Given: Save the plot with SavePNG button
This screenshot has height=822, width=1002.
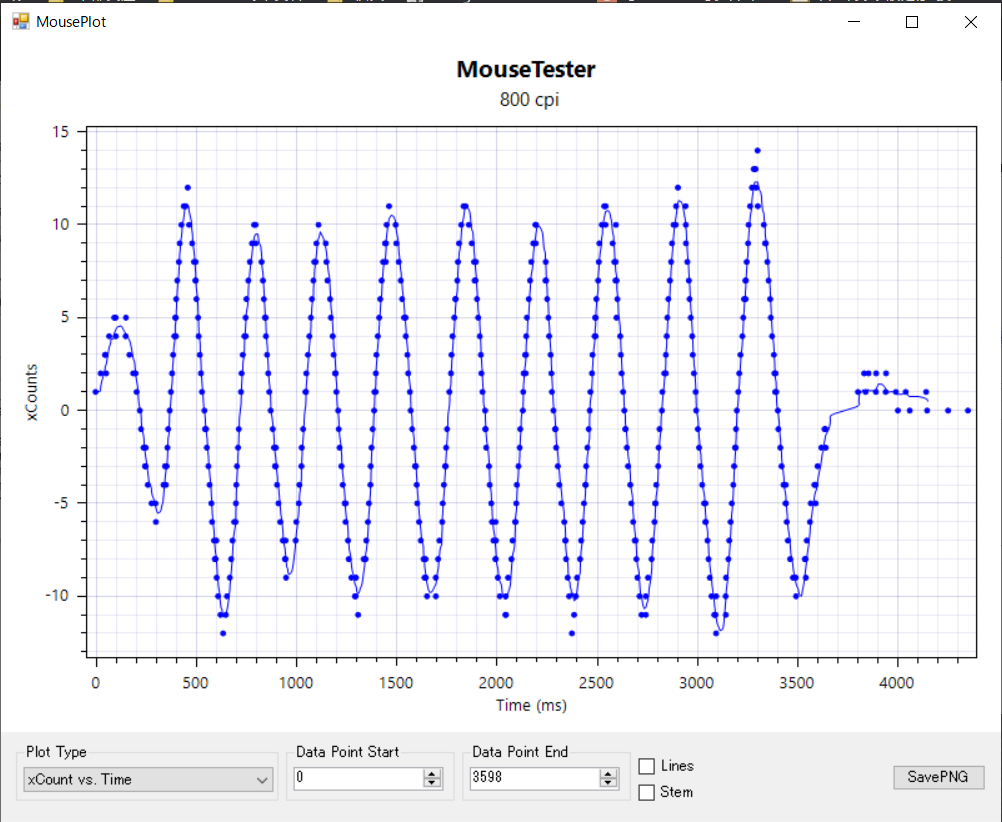Looking at the screenshot, I should click(938, 777).
